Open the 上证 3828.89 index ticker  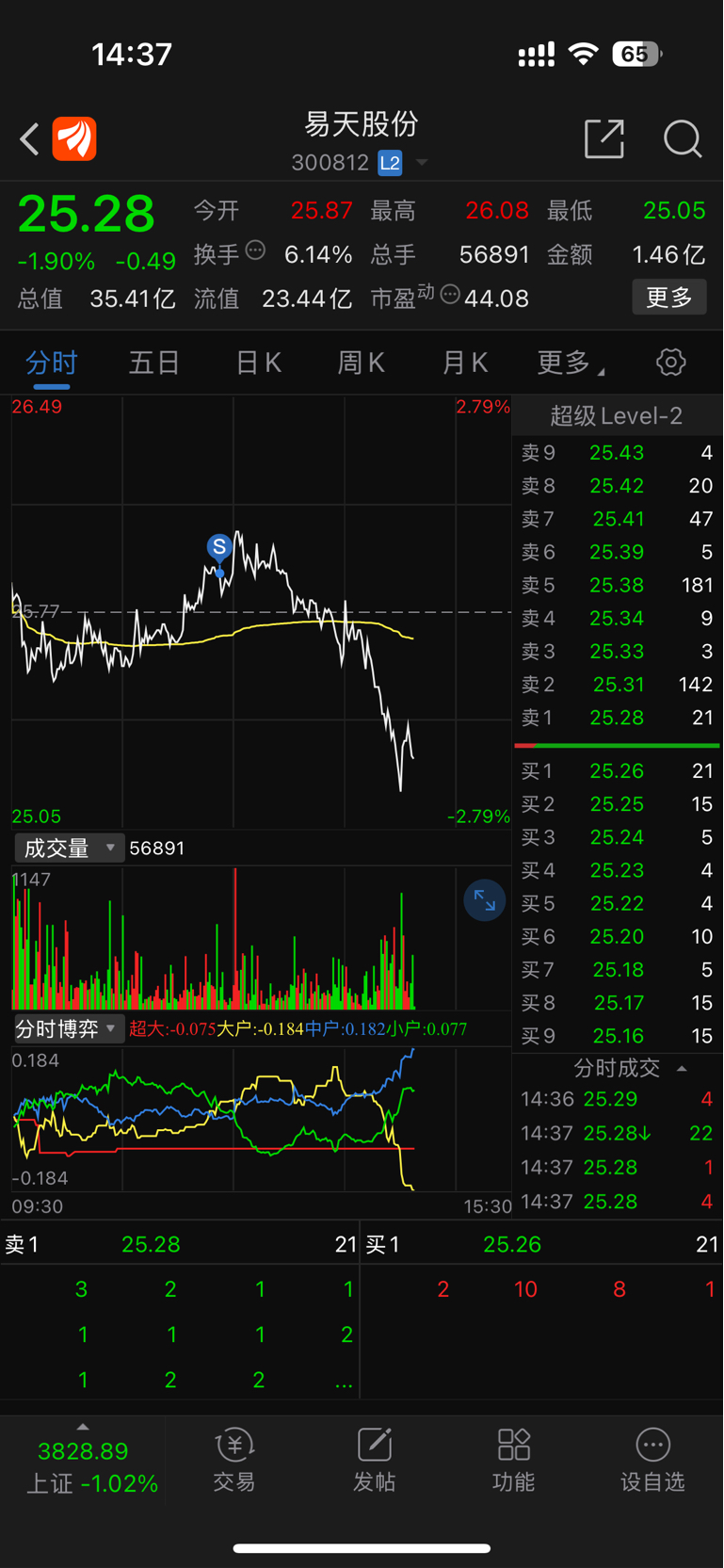pos(83,1467)
